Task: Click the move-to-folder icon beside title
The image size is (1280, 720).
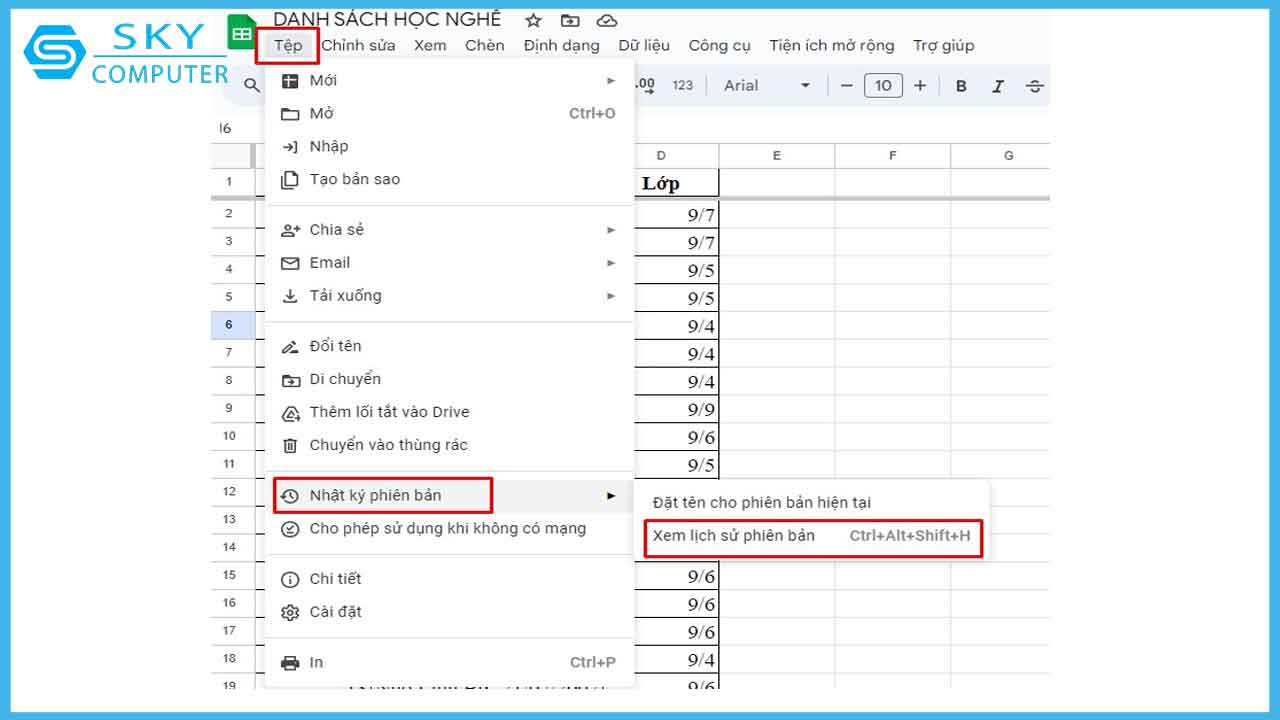Action: tap(570, 20)
